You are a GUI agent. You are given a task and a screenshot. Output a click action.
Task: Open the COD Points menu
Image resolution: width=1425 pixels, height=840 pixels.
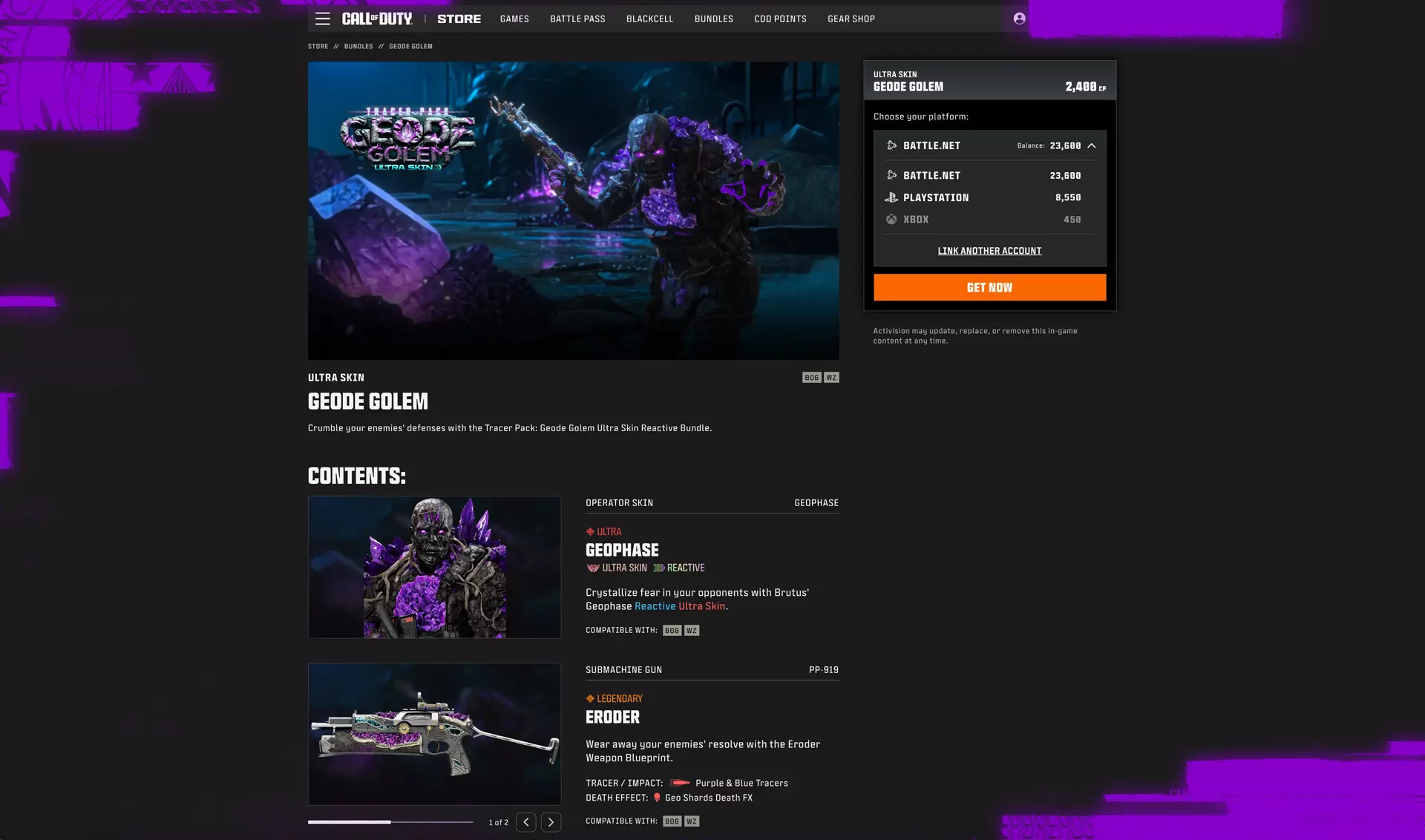[x=780, y=19]
